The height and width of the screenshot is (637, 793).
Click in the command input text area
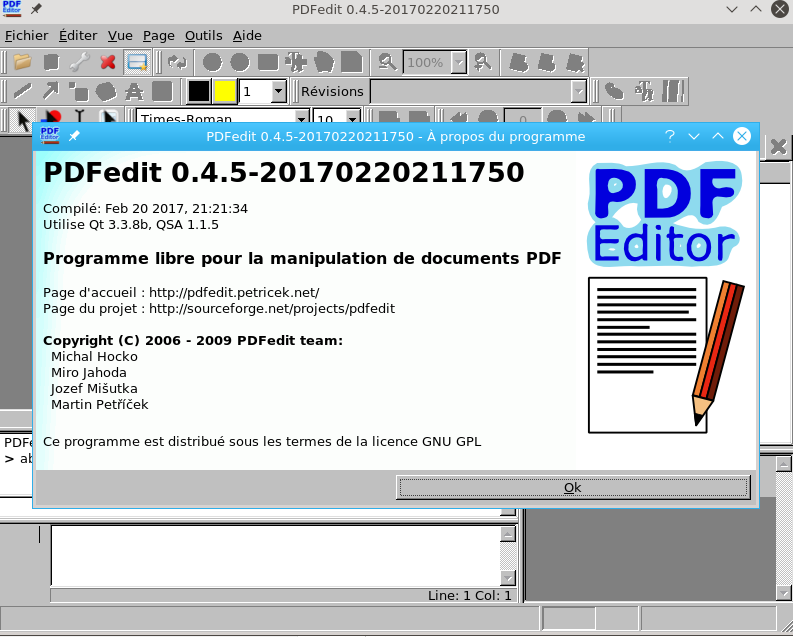coord(275,556)
